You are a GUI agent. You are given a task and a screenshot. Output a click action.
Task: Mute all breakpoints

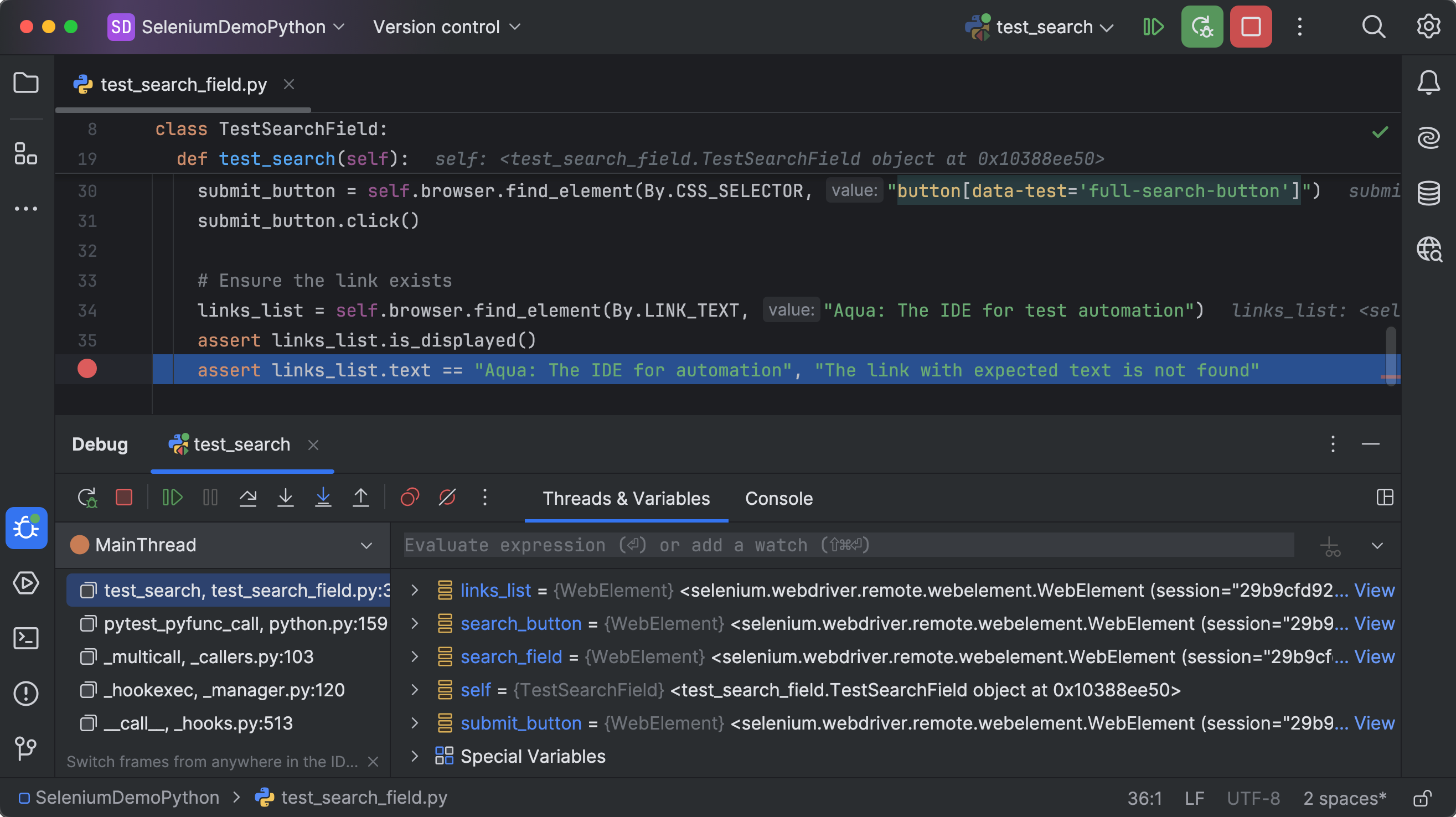447,498
